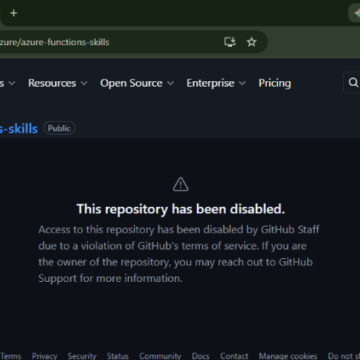This screenshot has height=360, width=360.
Task: Bookmark this page with the star icon
Action: point(251,42)
